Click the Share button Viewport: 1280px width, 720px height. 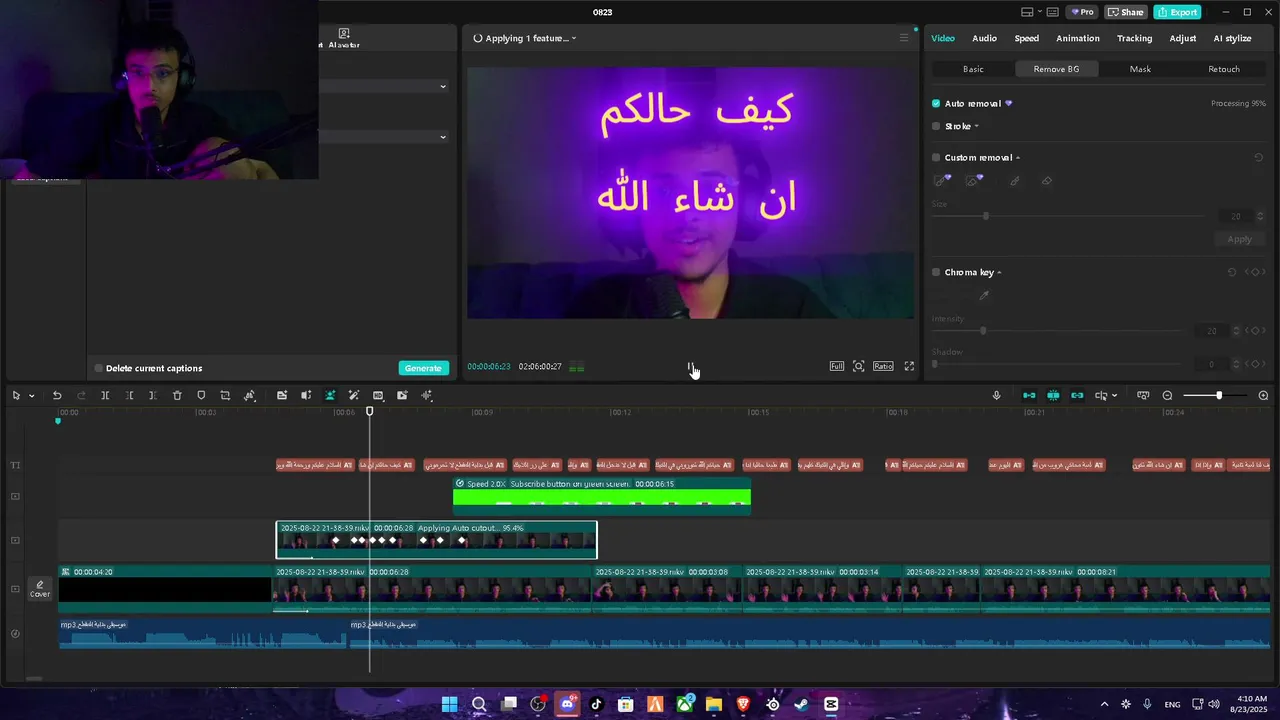[x=1126, y=12]
